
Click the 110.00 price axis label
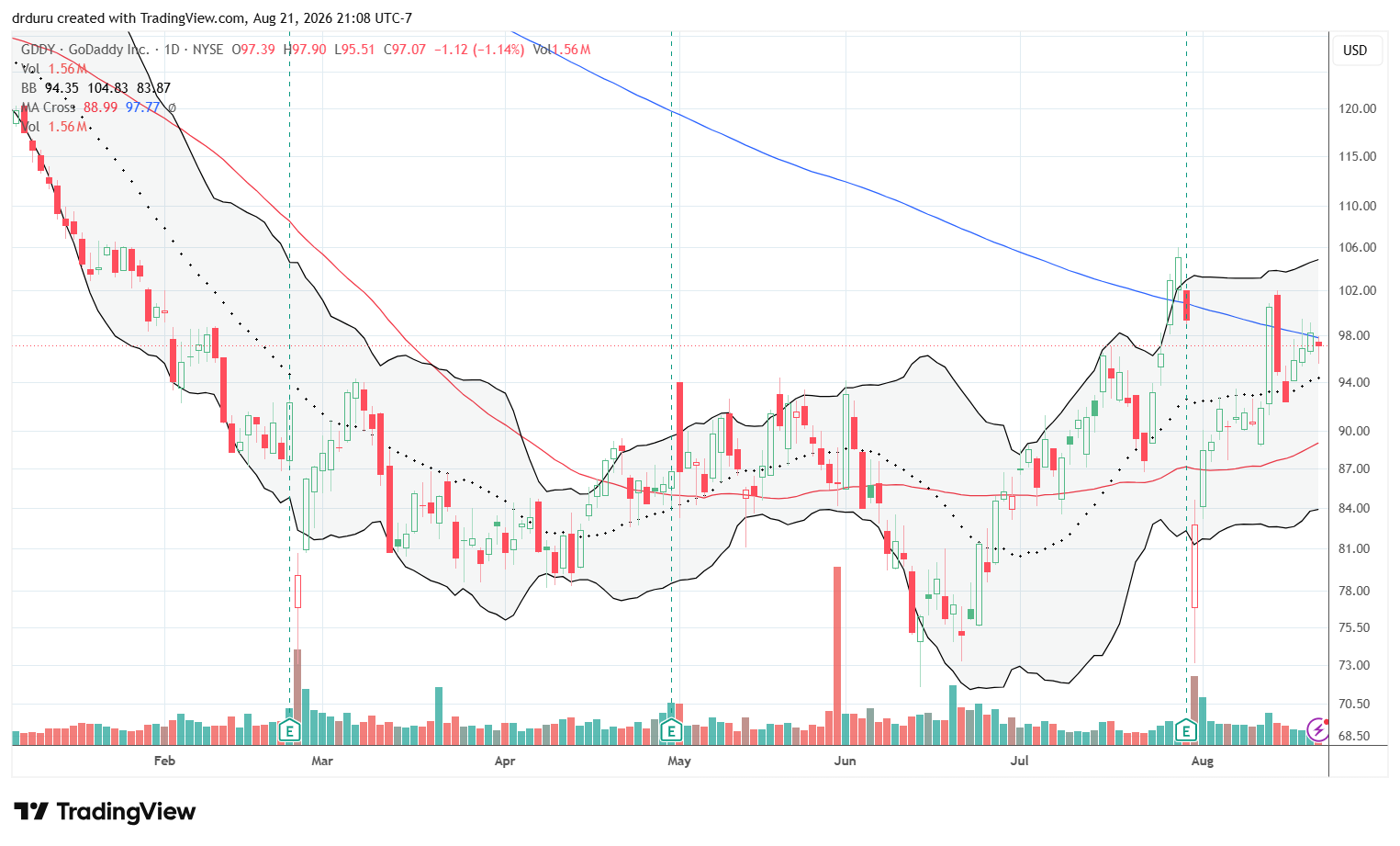[x=1357, y=206]
